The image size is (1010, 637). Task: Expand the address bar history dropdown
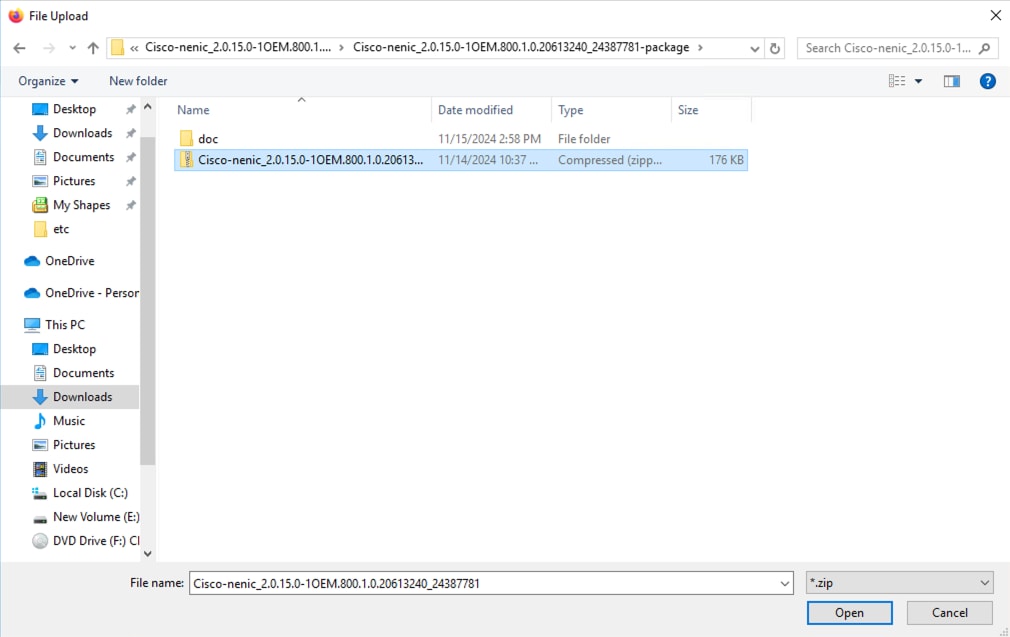pyautogui.click(x=755, y=48)
